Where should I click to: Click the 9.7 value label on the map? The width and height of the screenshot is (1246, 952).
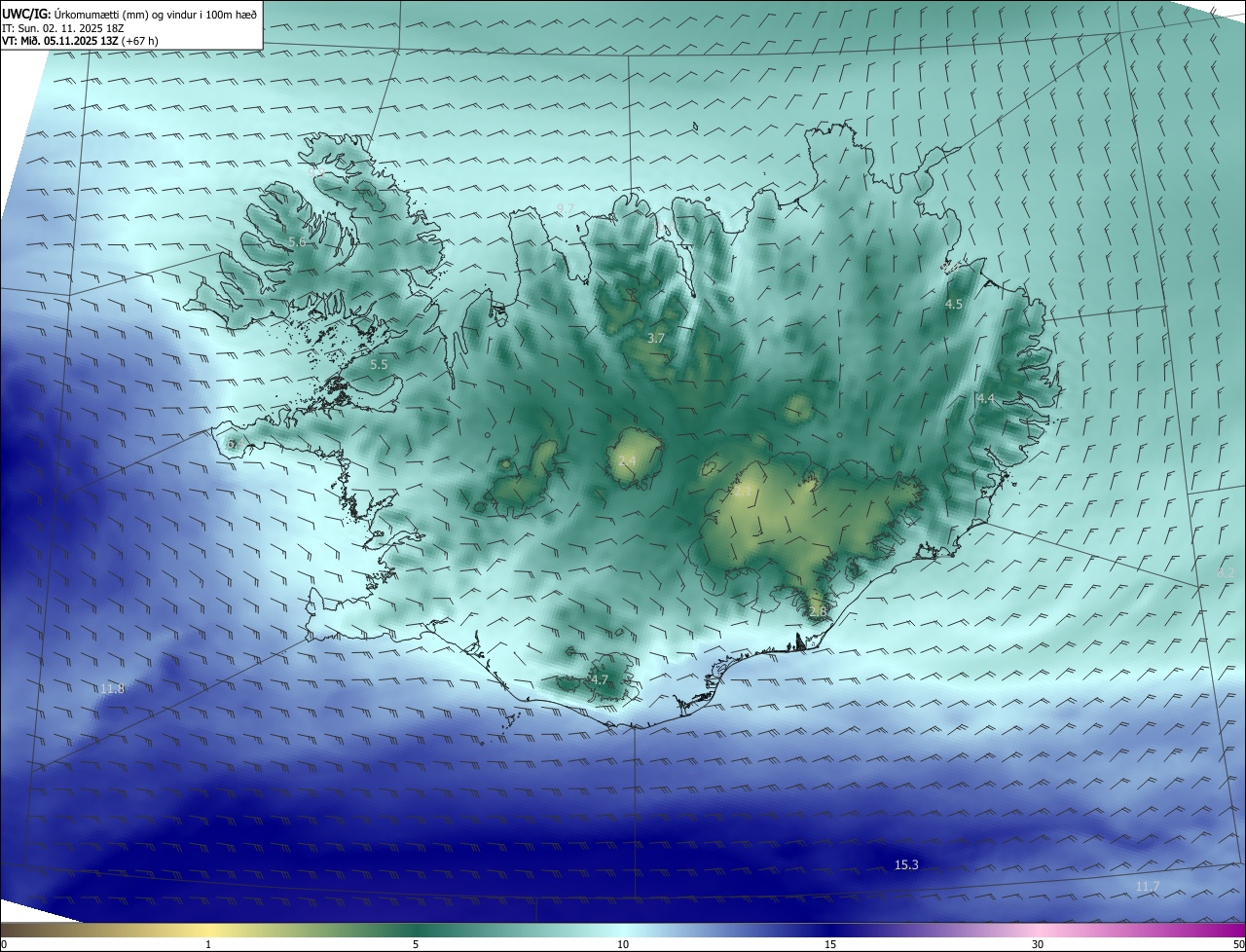click(566, 208)
